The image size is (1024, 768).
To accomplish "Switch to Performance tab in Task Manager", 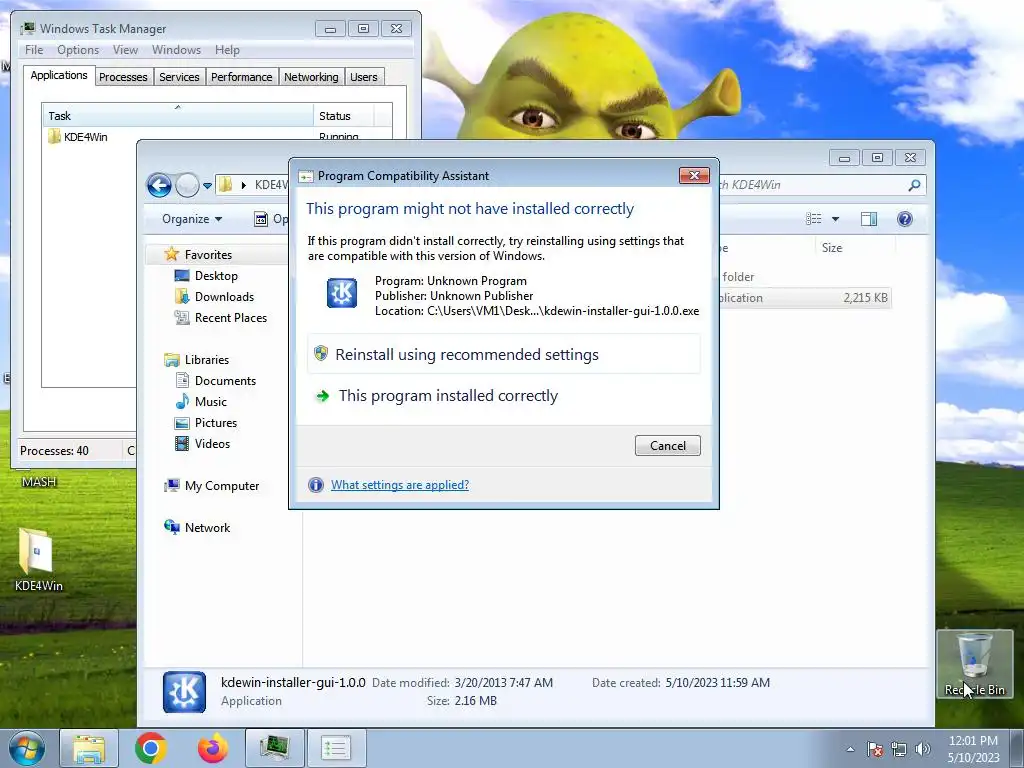I will point(241,77).
